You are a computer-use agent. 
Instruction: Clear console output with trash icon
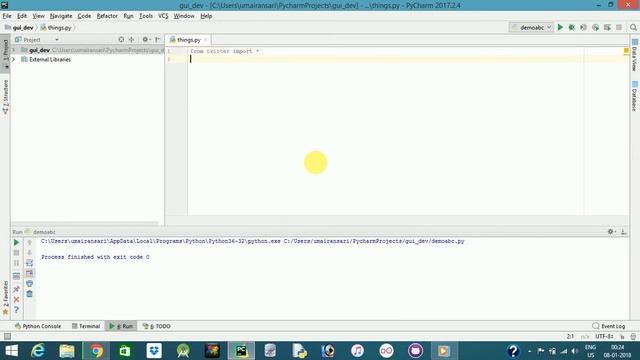coord(29,294)
